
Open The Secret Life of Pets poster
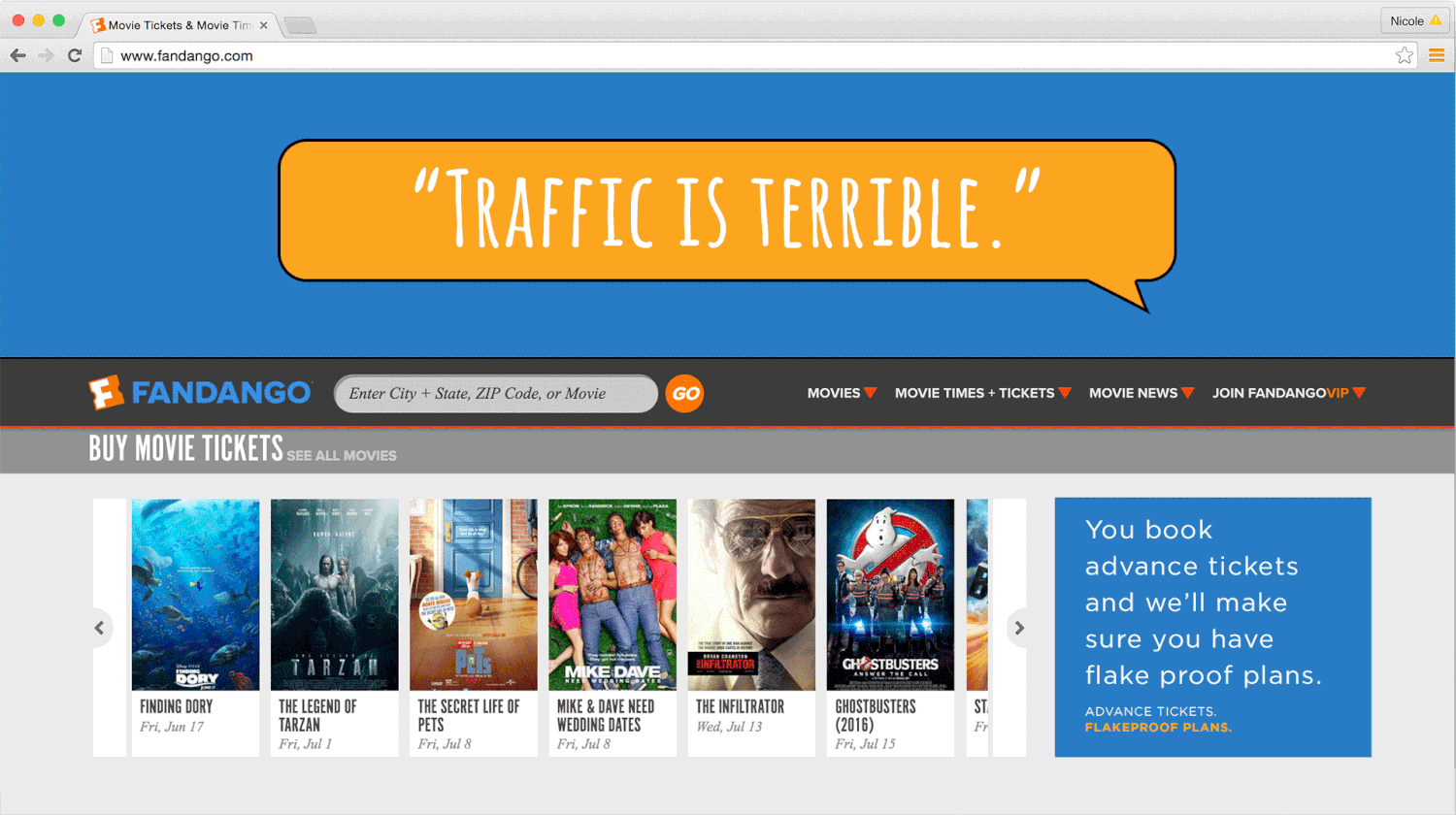coord(473,595)
